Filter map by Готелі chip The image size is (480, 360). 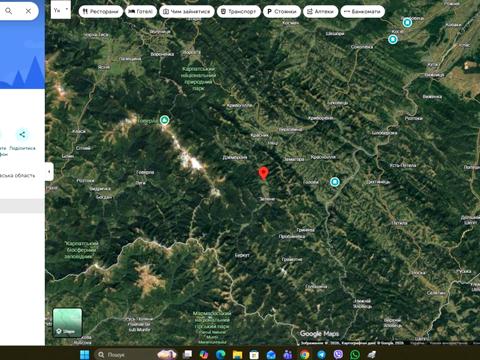pyautogui.click(x=141, y=11)
